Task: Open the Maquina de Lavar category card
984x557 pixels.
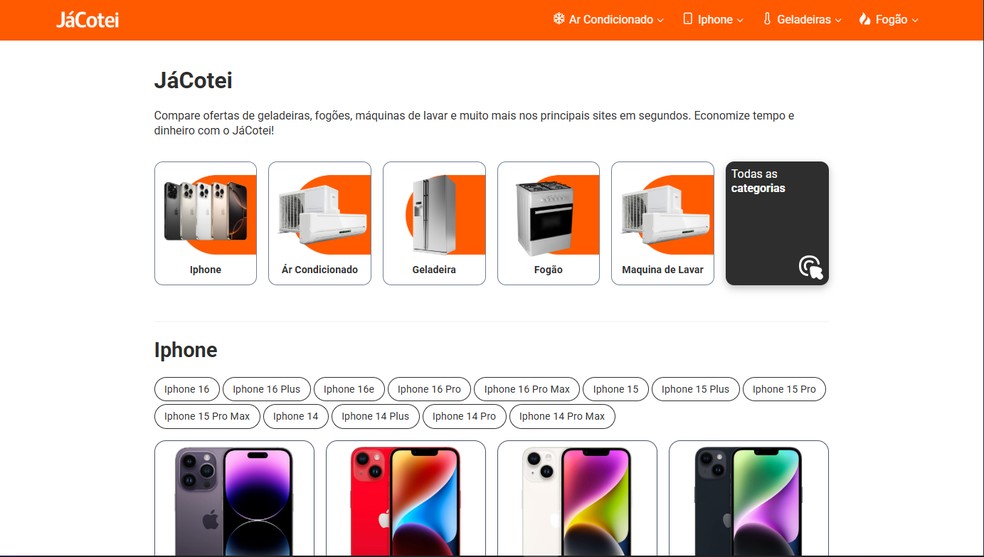Action: [663, 223]
